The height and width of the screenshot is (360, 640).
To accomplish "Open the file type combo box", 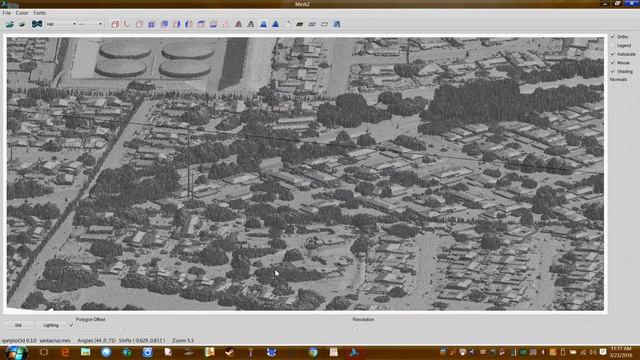I will point(61,24).
